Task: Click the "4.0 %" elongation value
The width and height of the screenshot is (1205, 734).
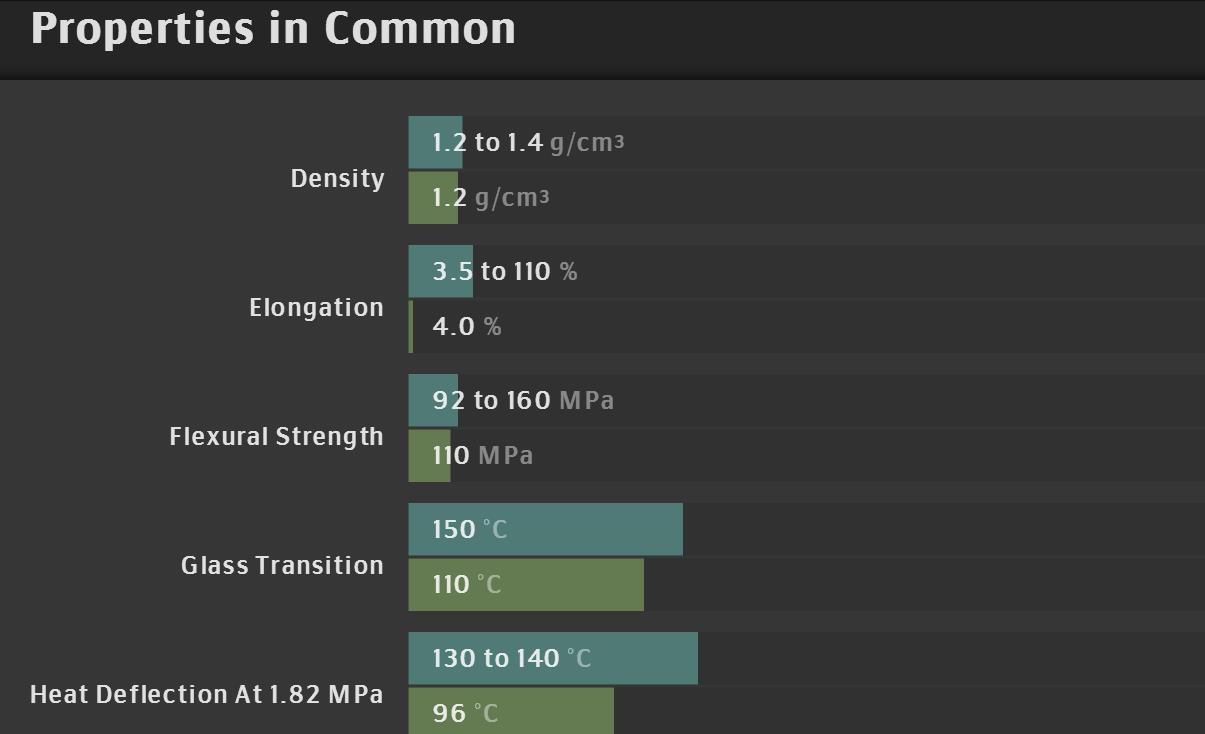Action: (x=466, y=327)
